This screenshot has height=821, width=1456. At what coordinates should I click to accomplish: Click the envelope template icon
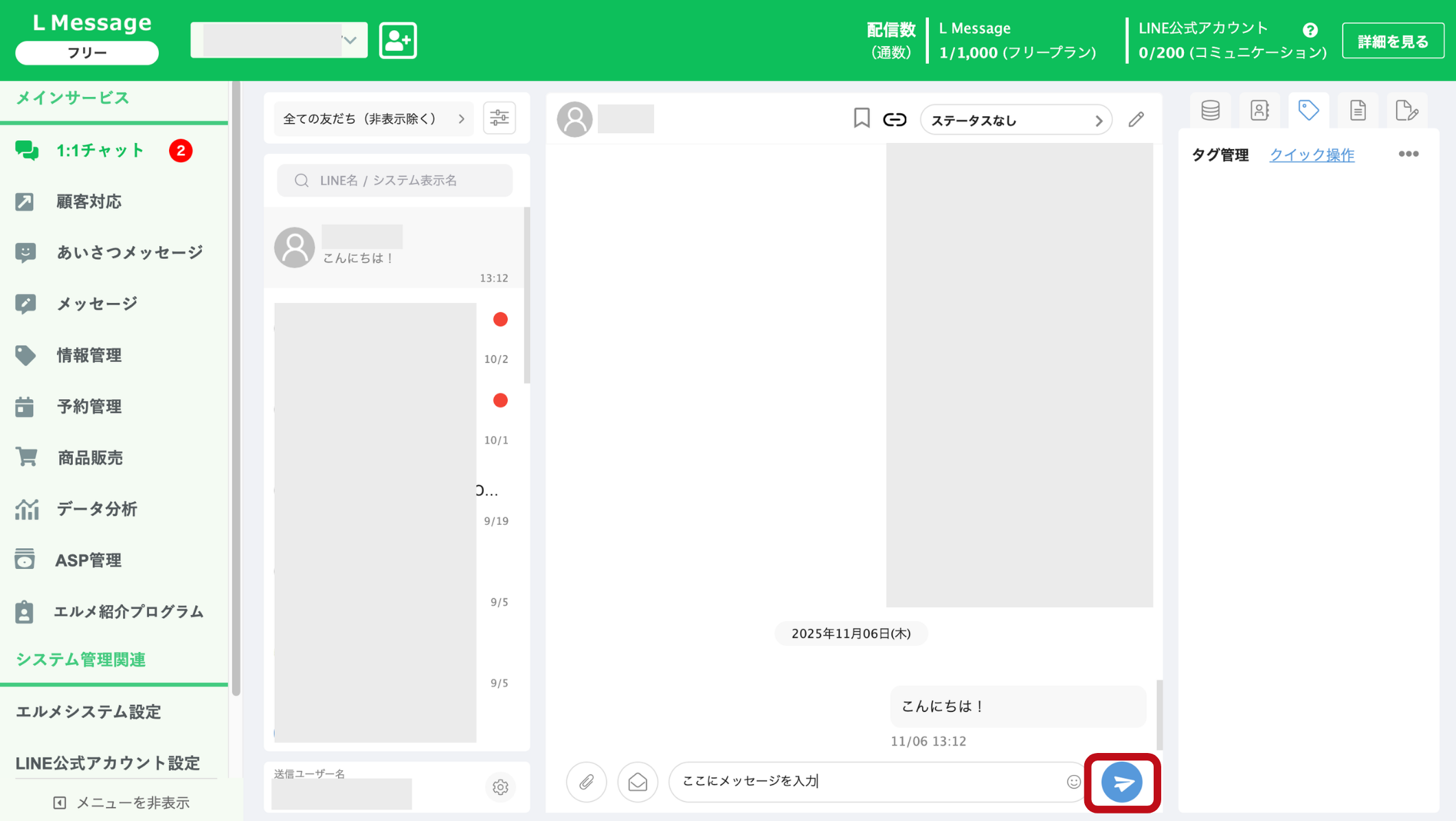tap(638, 782)
